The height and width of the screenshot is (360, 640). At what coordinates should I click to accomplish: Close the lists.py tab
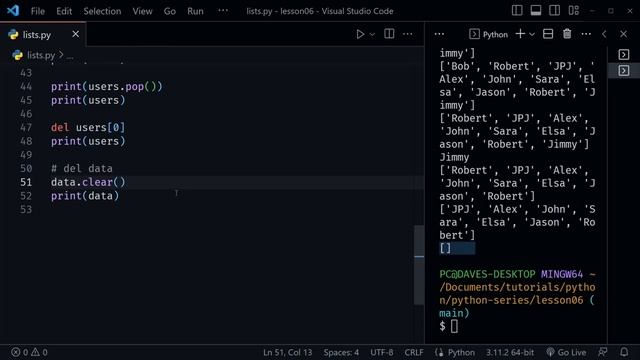76,34
